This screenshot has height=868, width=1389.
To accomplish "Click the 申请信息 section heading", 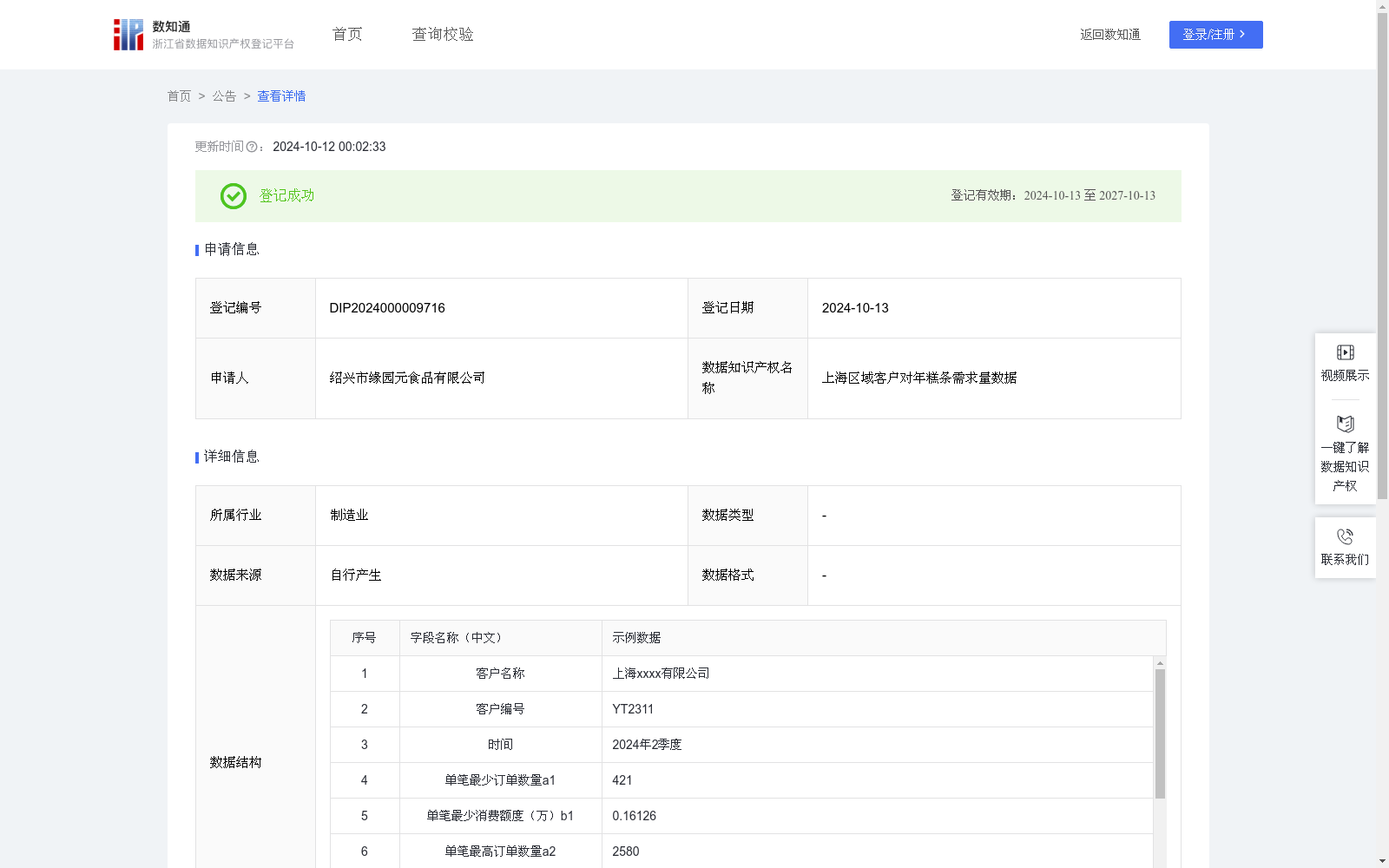I will [232, 250].
